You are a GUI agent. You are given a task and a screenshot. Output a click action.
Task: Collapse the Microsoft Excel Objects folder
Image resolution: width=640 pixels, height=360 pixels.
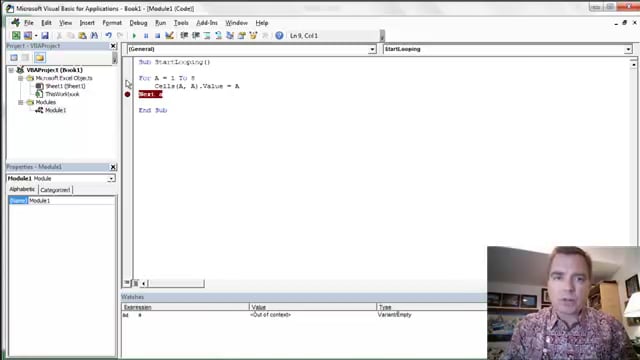click(x=20, y=78)
